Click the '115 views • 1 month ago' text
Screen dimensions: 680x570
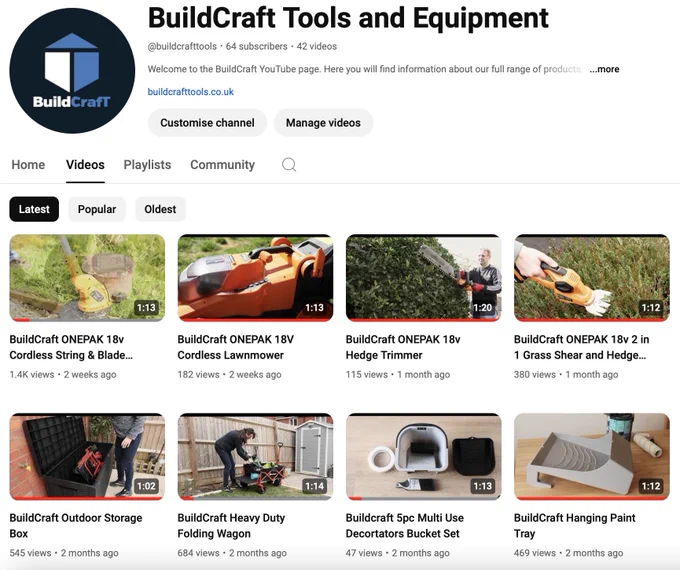click(398, 374)
